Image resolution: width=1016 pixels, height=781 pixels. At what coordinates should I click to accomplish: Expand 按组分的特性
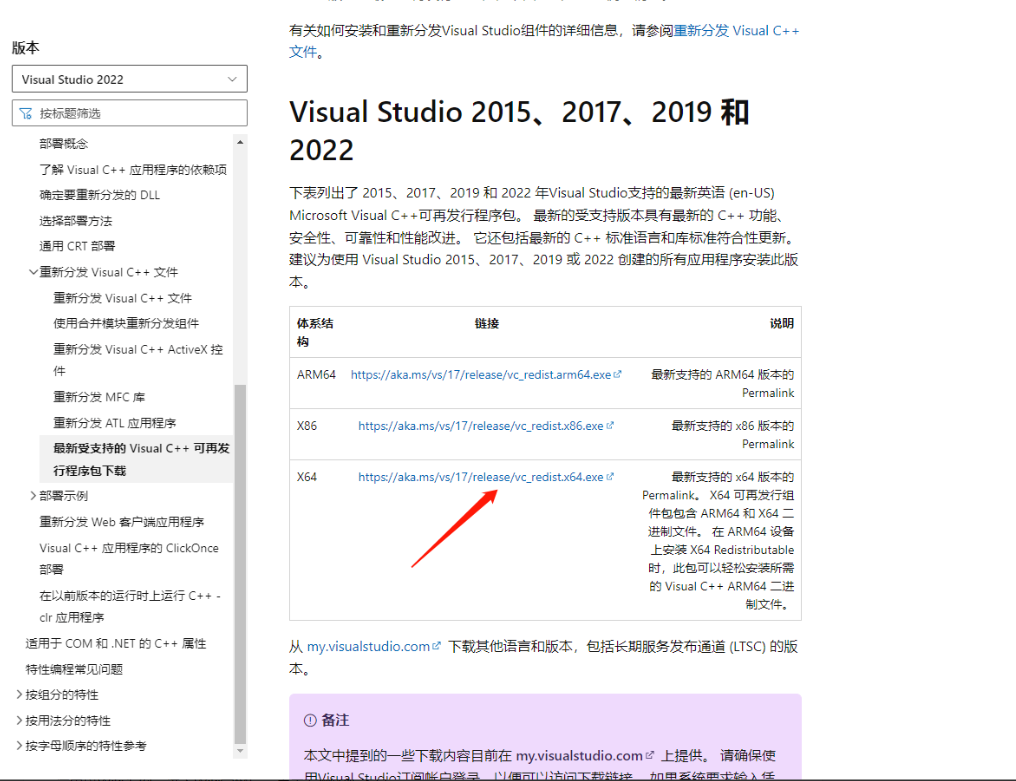tap(19, 695)
